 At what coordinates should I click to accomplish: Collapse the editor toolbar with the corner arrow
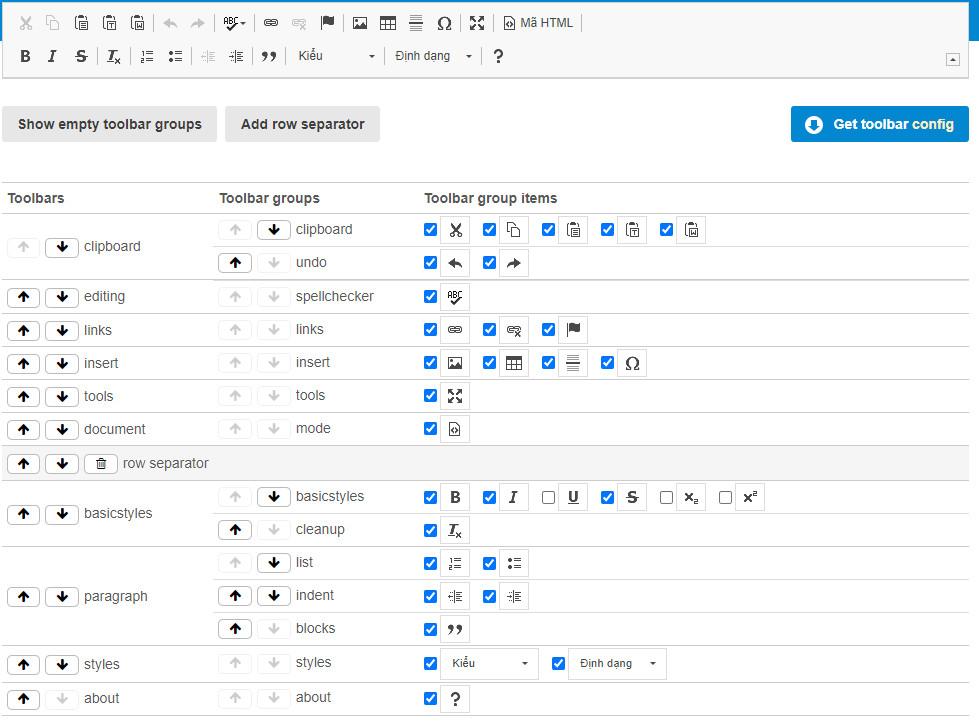click(952, 59)
